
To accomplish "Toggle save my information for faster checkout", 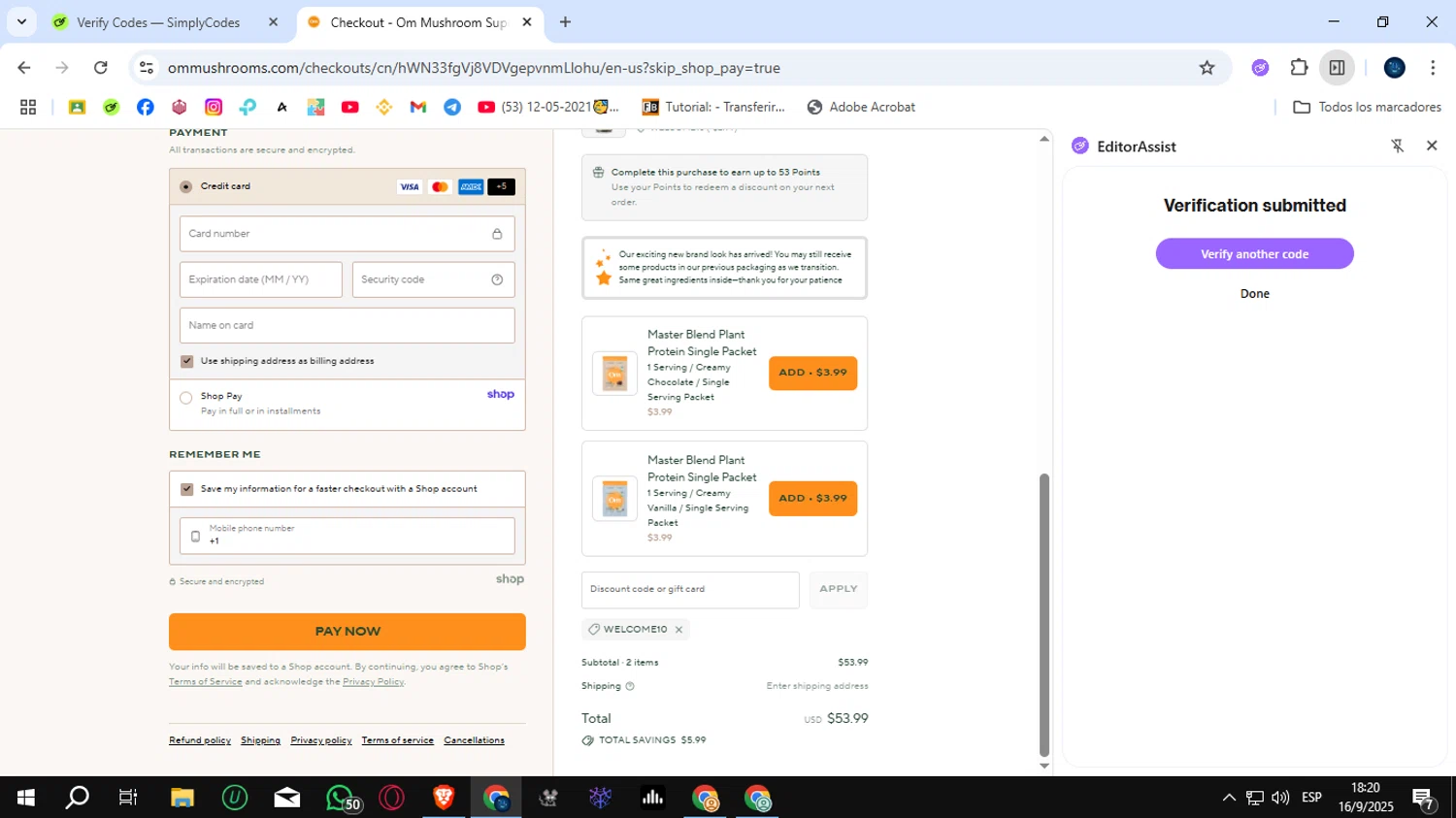I will (x=187, y=489).
